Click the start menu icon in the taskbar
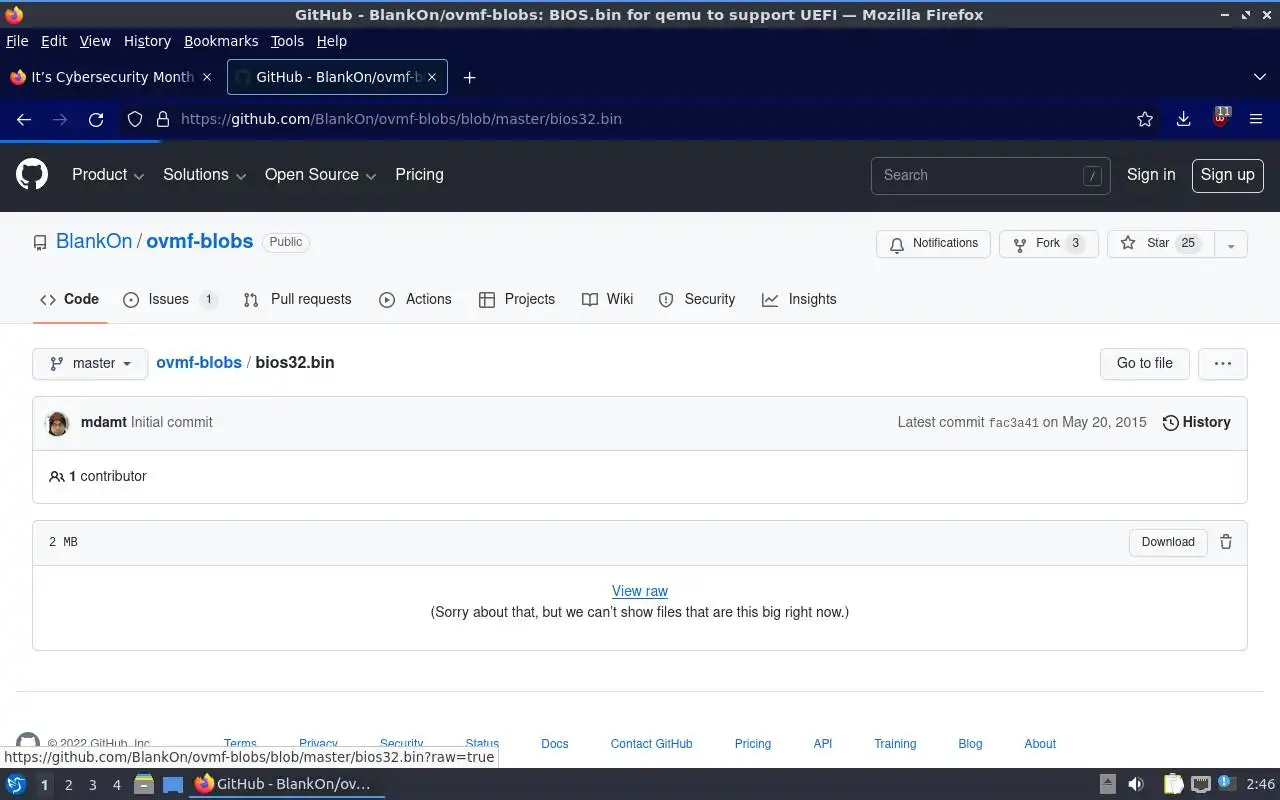The height and width of the screenshot is (800, 1280). pos(16,784)
